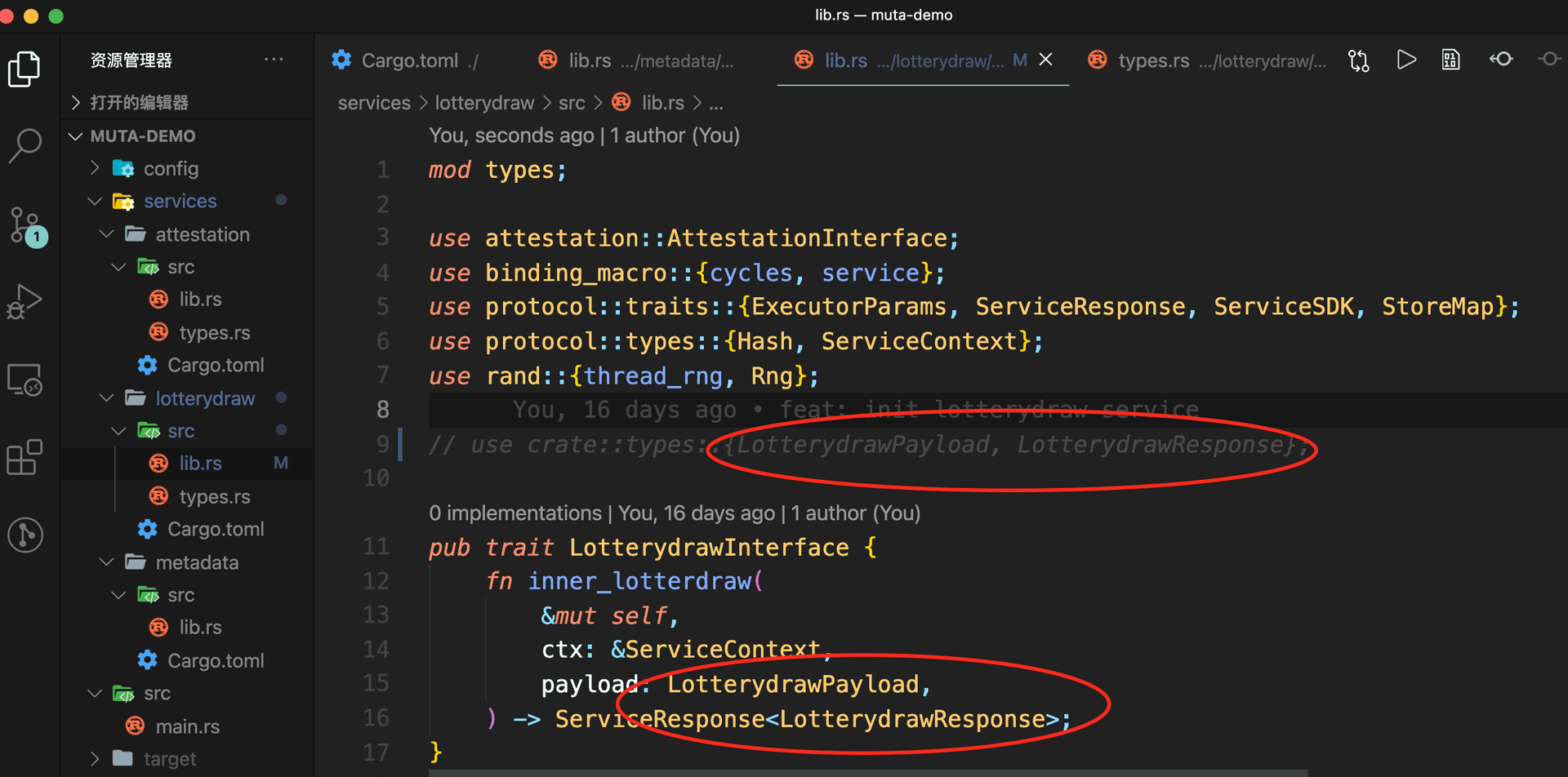1568x777 pixels.
Task: Expand the target folder
Action: click(95, 758)
